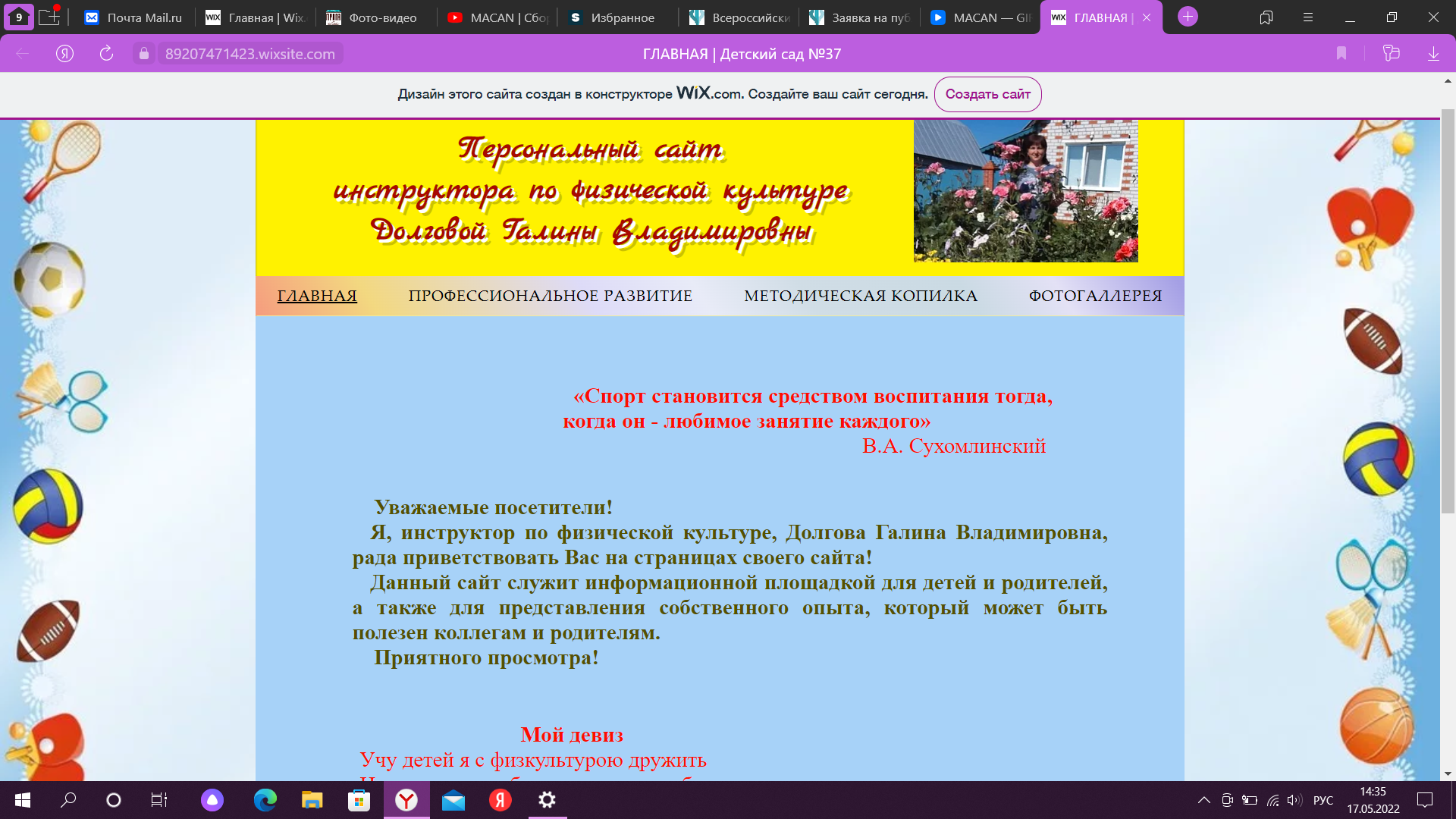The height and width of the screenshot is (819, 1456).
Task: Switch to the Почта Mail.ru tab
Action: tap(135, 17)
